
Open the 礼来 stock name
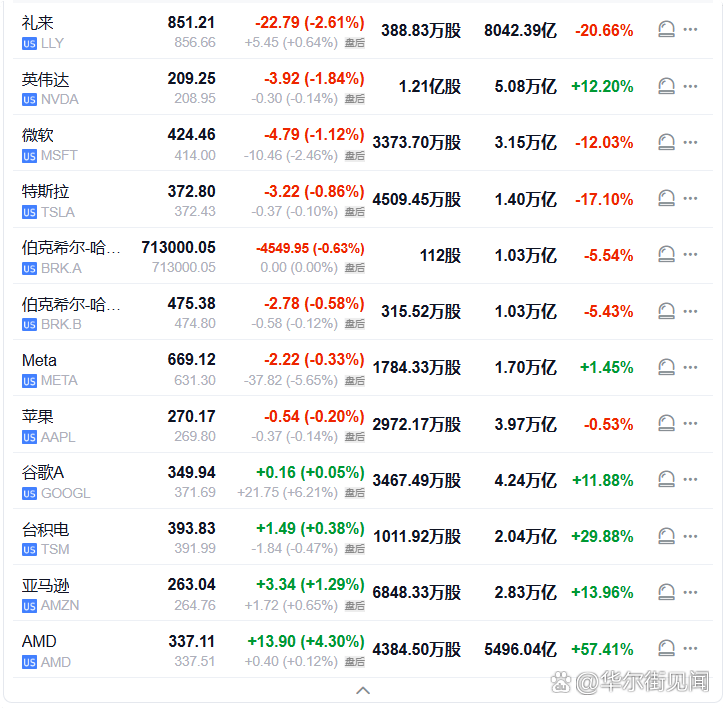(x=38, y=23)
